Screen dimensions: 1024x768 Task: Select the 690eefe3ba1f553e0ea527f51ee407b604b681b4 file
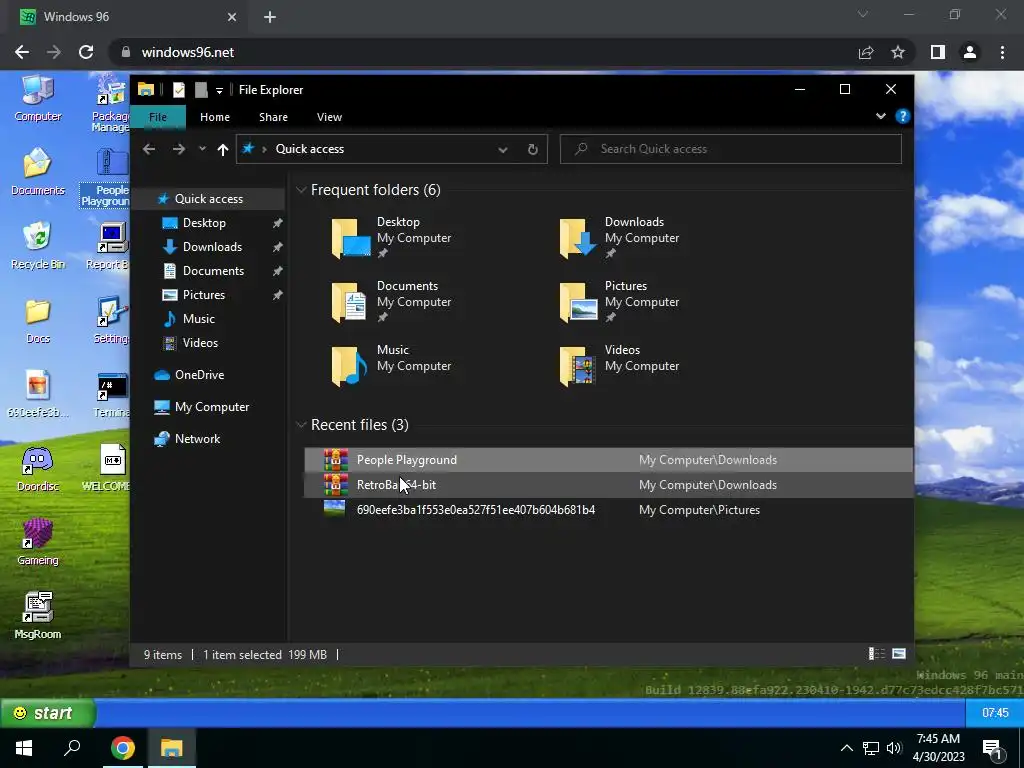608,510
